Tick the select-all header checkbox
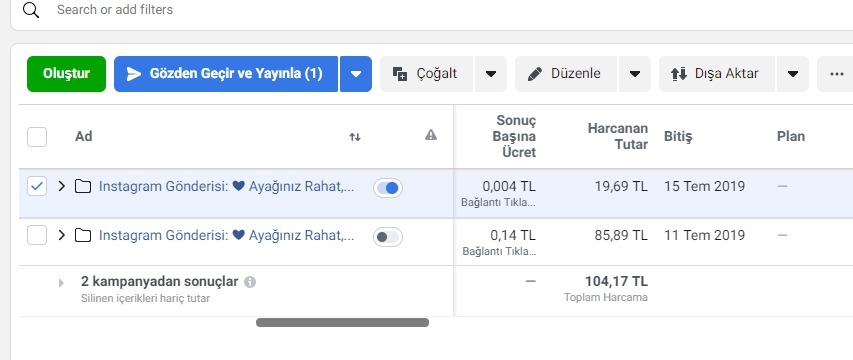This screenshot has height=360, width=853. coord(37,137)
